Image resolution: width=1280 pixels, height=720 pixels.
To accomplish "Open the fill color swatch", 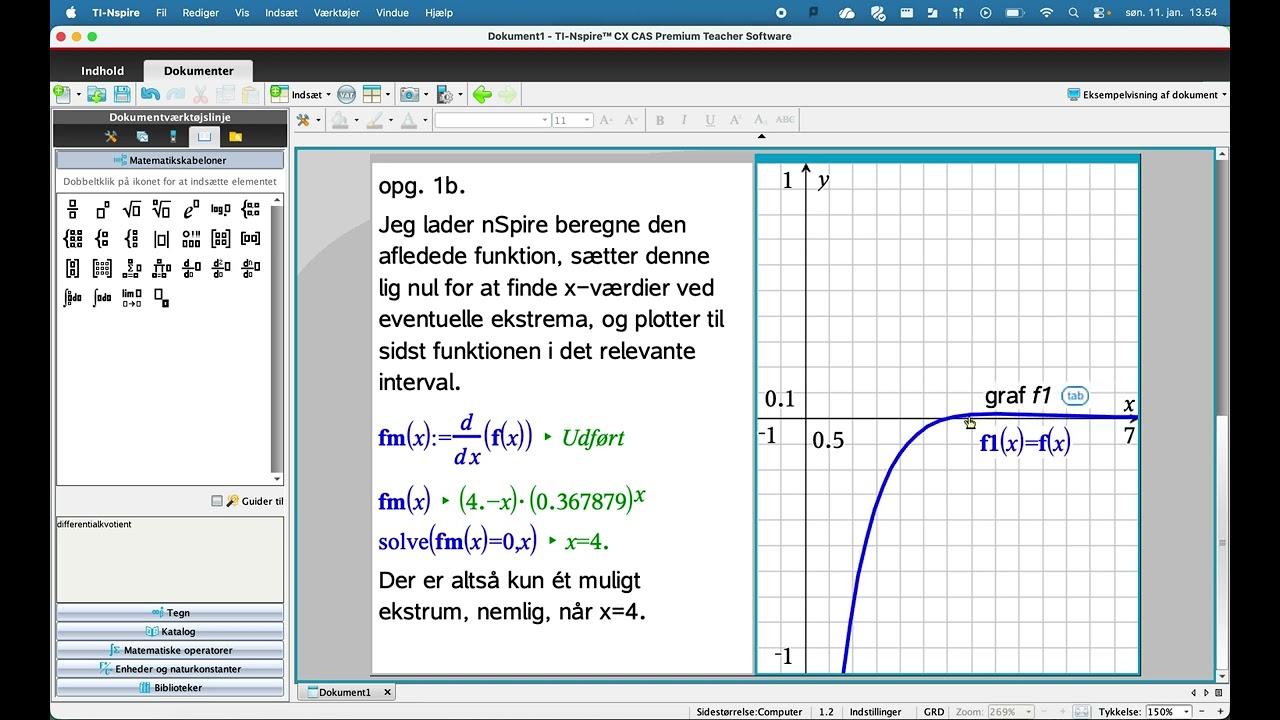I will (339, 120).
